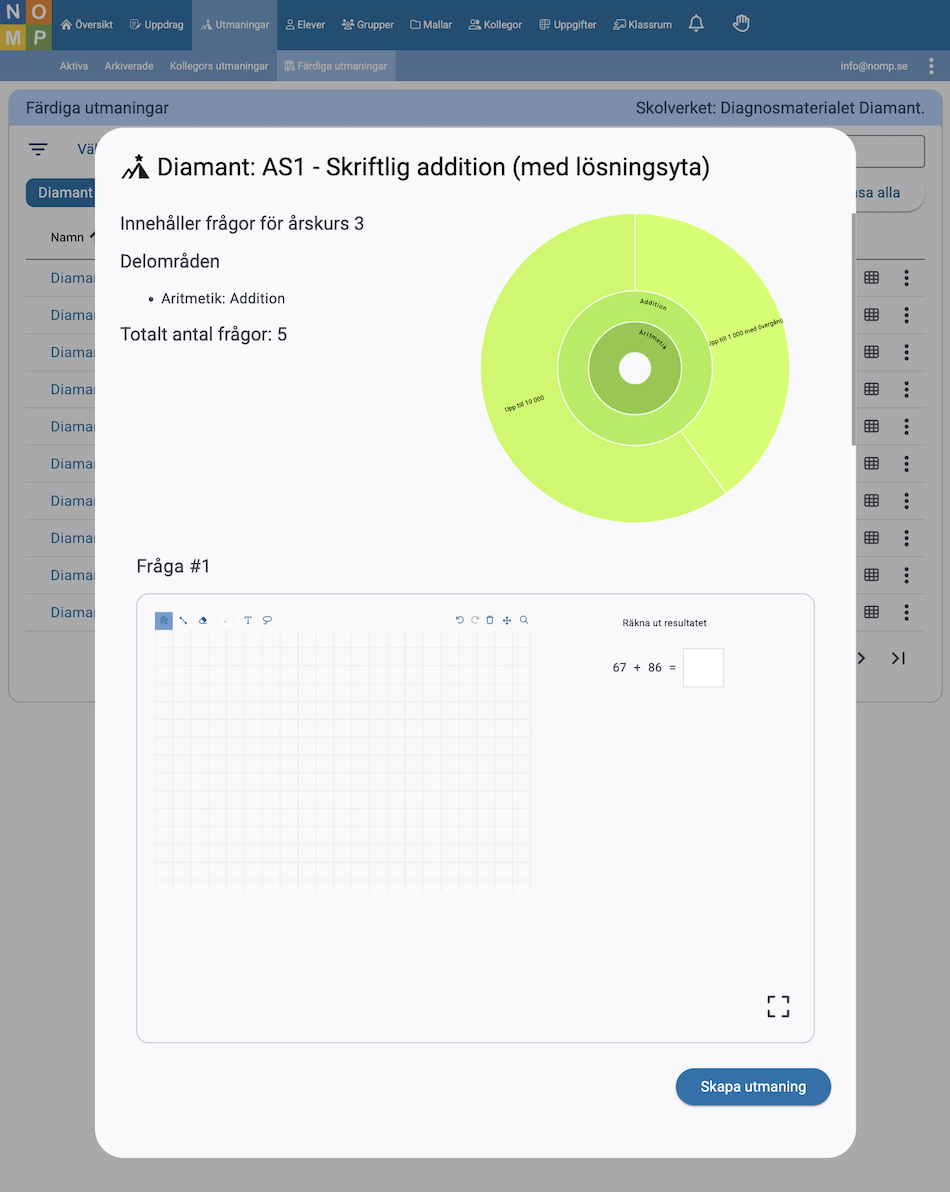Open the filter icon in Färdiga utmaningar
The width and height of the screenshot is (950, 1192).
[38, 149]
